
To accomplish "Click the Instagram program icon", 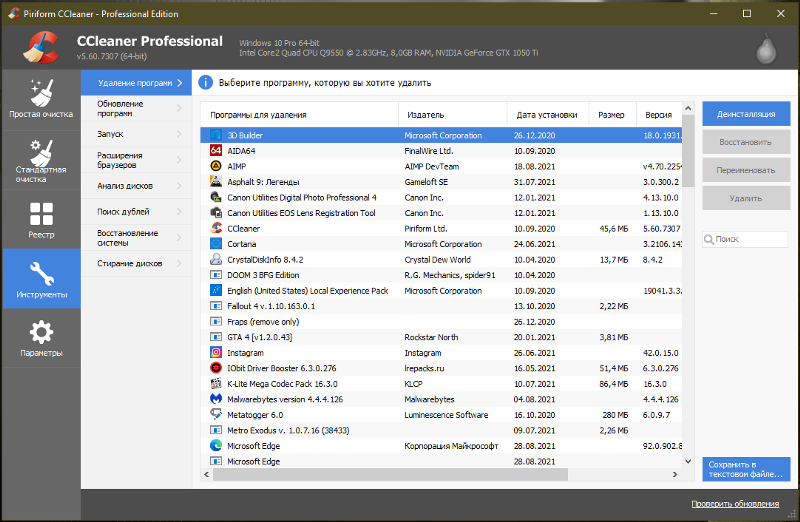I will (x=216, y=352).
